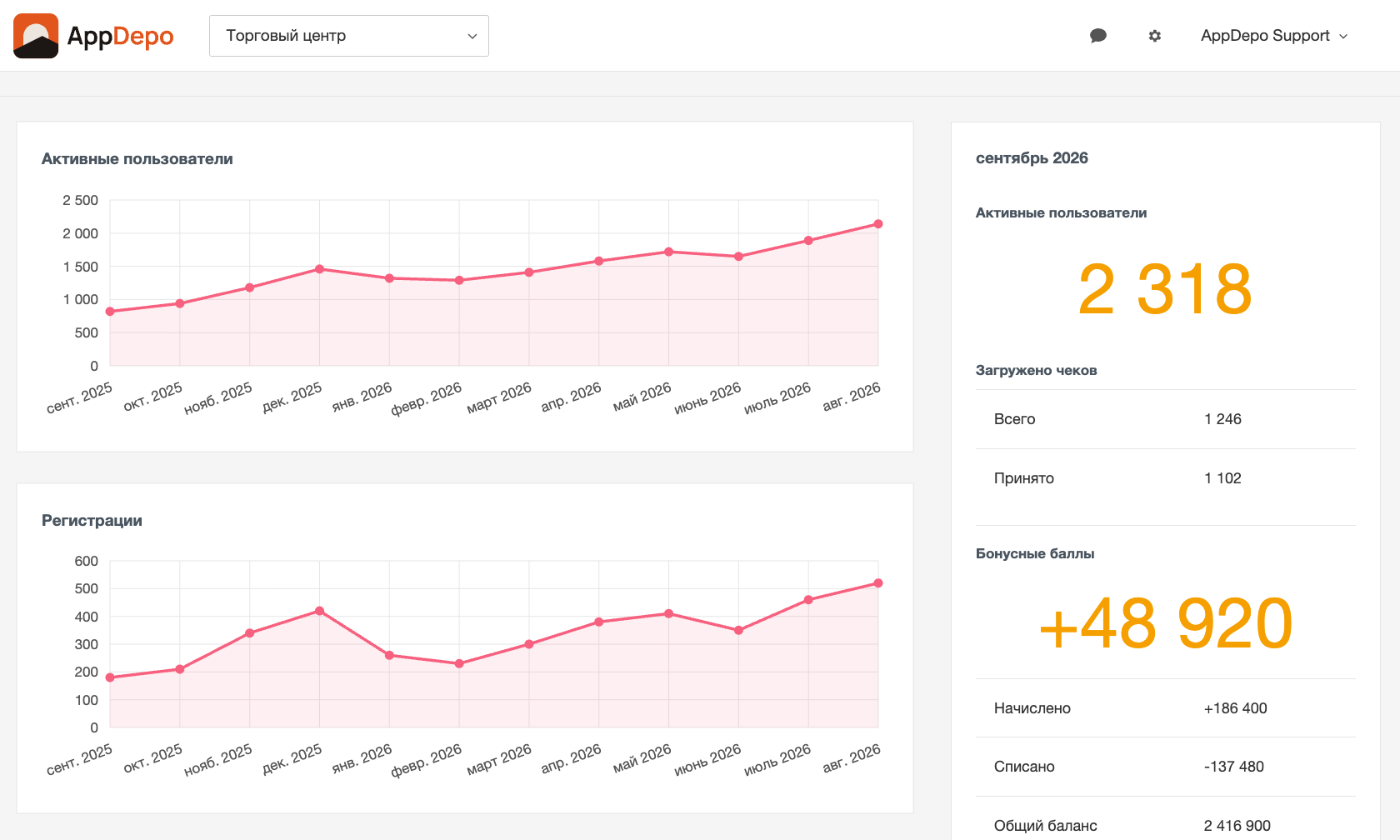Viewport: 1400px width, 840px height.
Task: Click the Загружено чеков heading
Action: 1036,371
